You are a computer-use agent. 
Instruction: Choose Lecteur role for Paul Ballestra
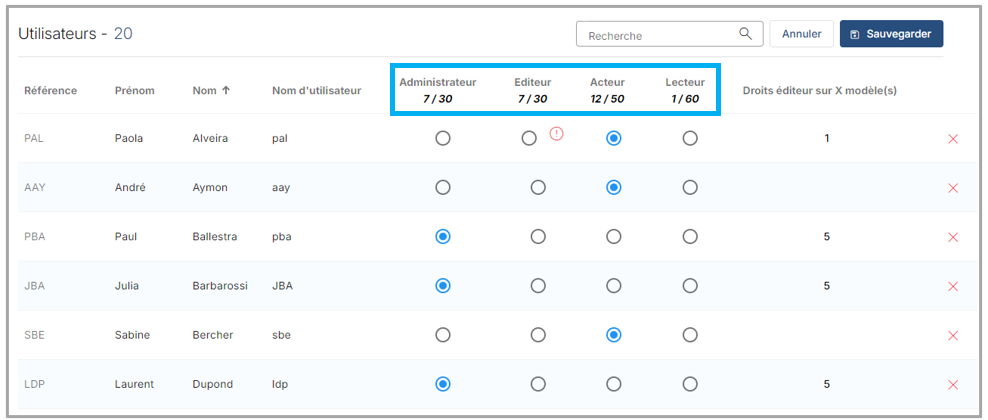click(x=690, y=237)
